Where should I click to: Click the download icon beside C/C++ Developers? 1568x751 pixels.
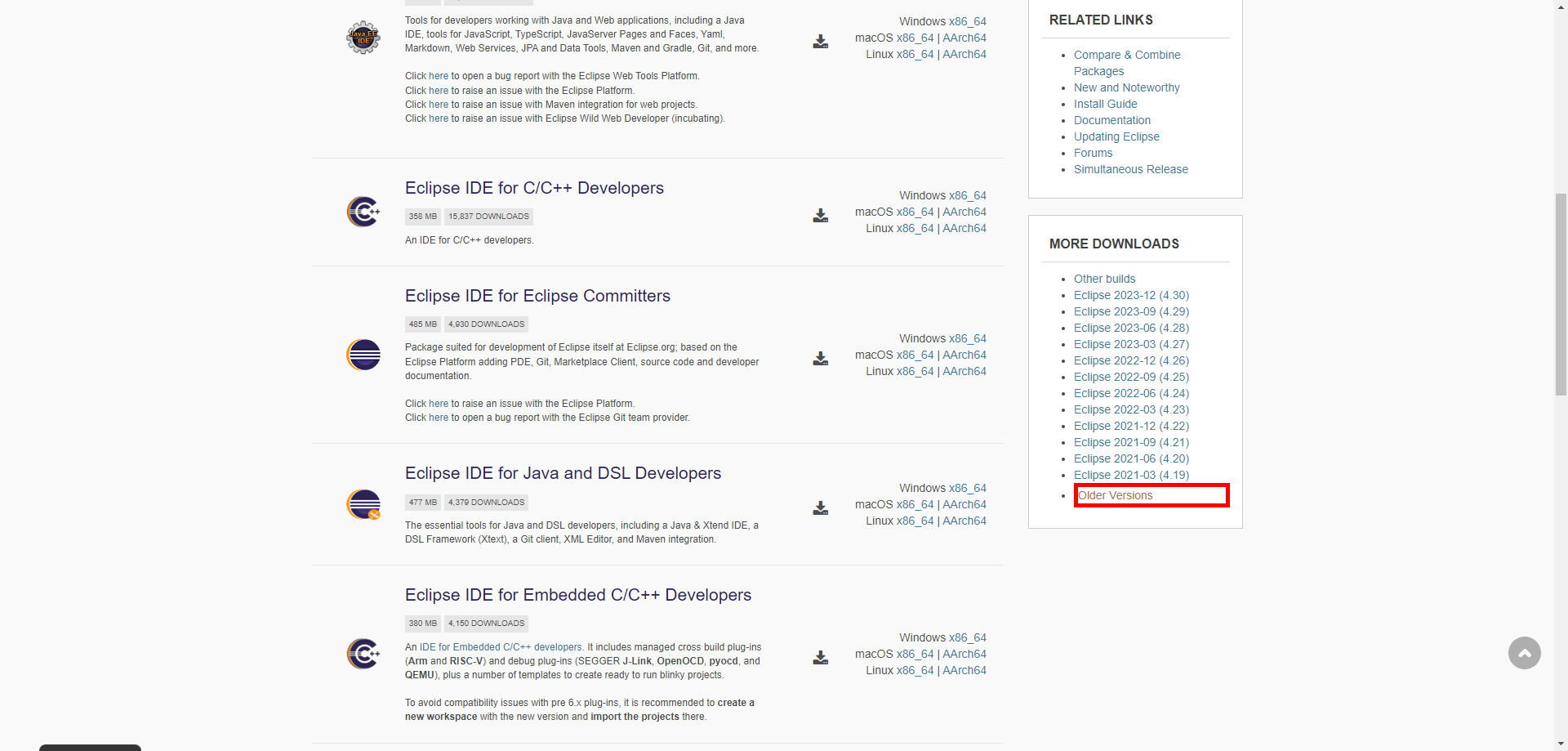(820, 216)
